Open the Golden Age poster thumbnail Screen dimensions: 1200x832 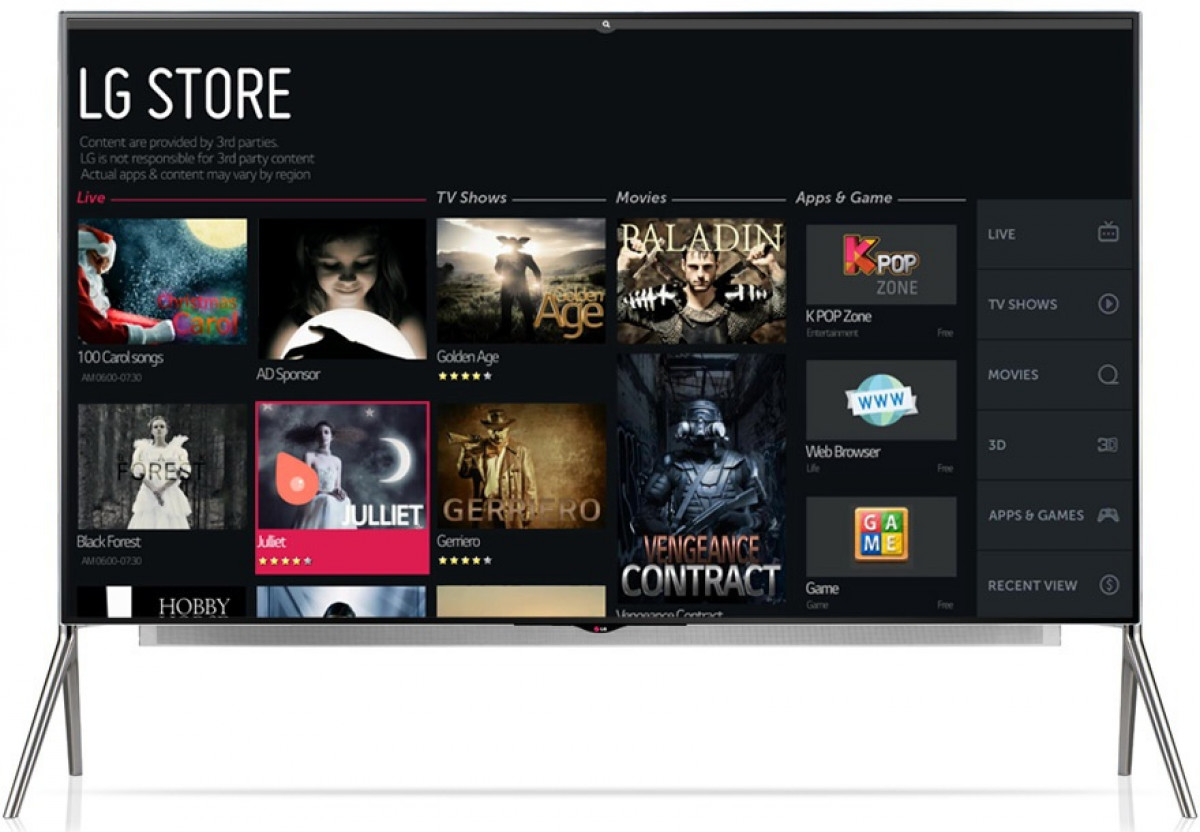(521, 281)
